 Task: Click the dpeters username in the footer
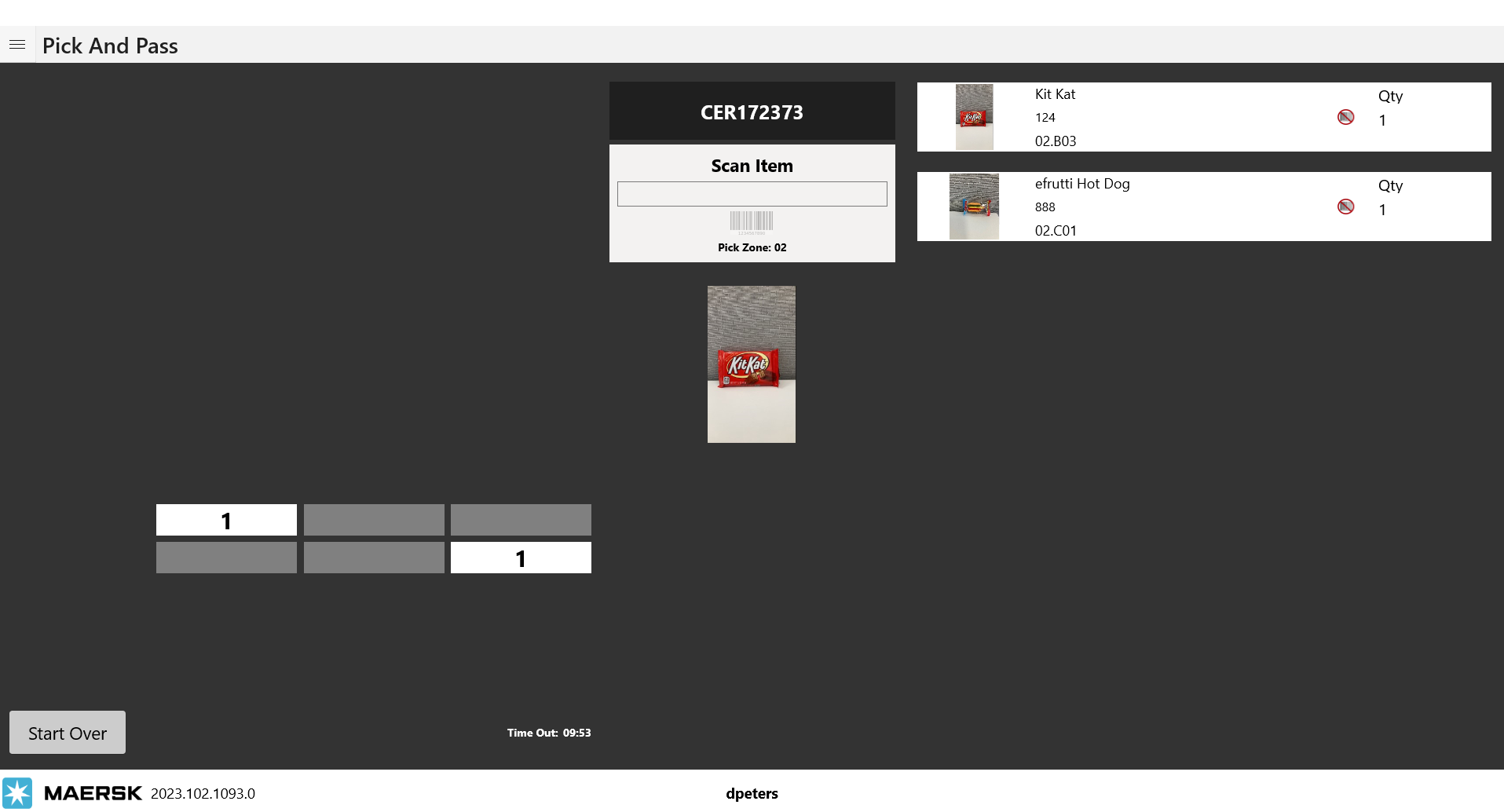(x=752, y=793)
